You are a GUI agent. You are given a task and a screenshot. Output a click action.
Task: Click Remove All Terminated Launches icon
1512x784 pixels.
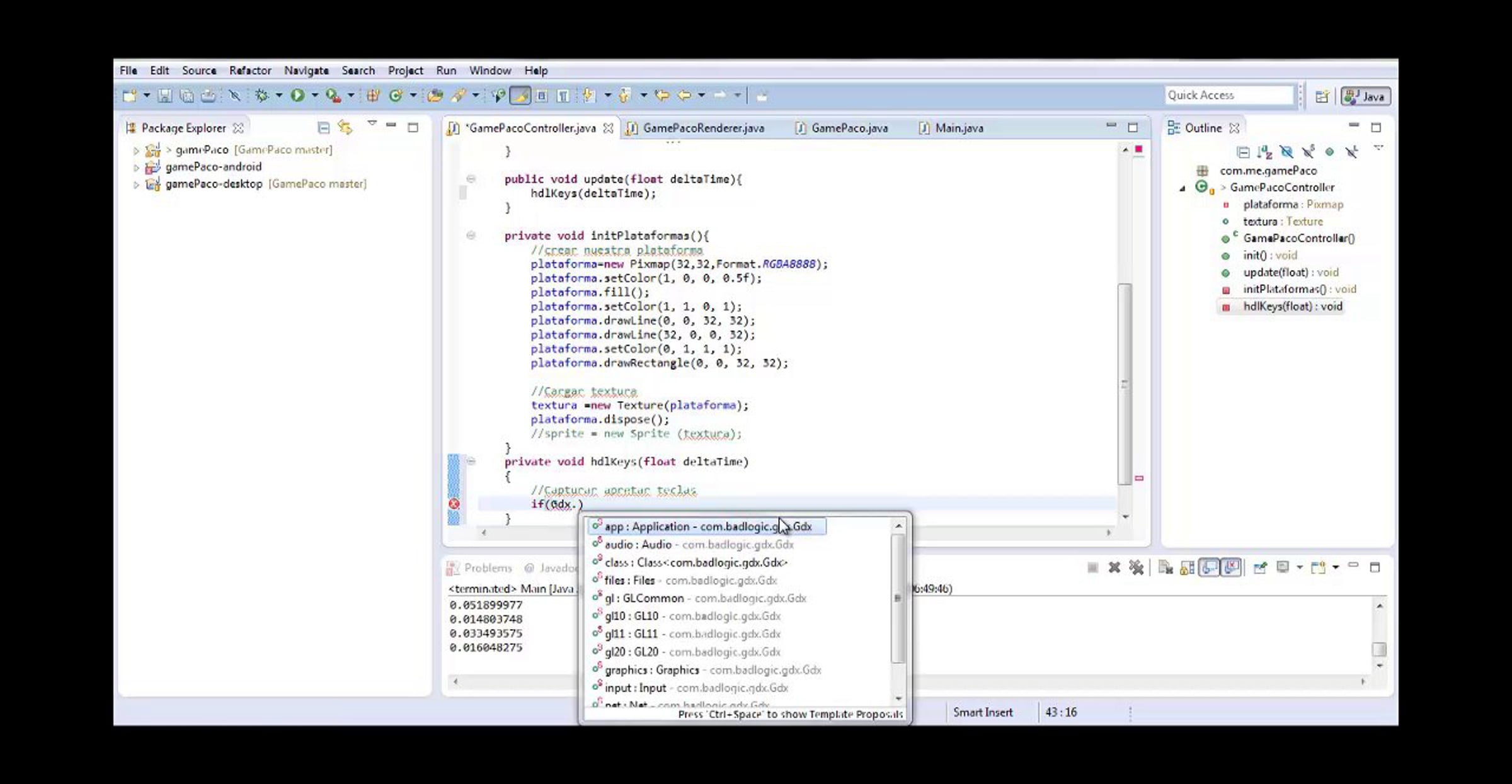(1137, 567)
